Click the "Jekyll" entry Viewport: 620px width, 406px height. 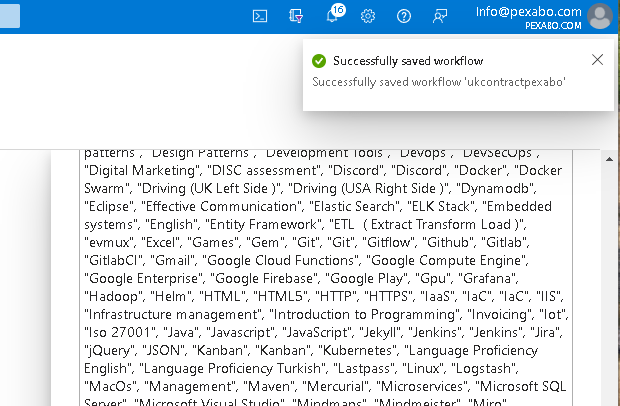380,332
